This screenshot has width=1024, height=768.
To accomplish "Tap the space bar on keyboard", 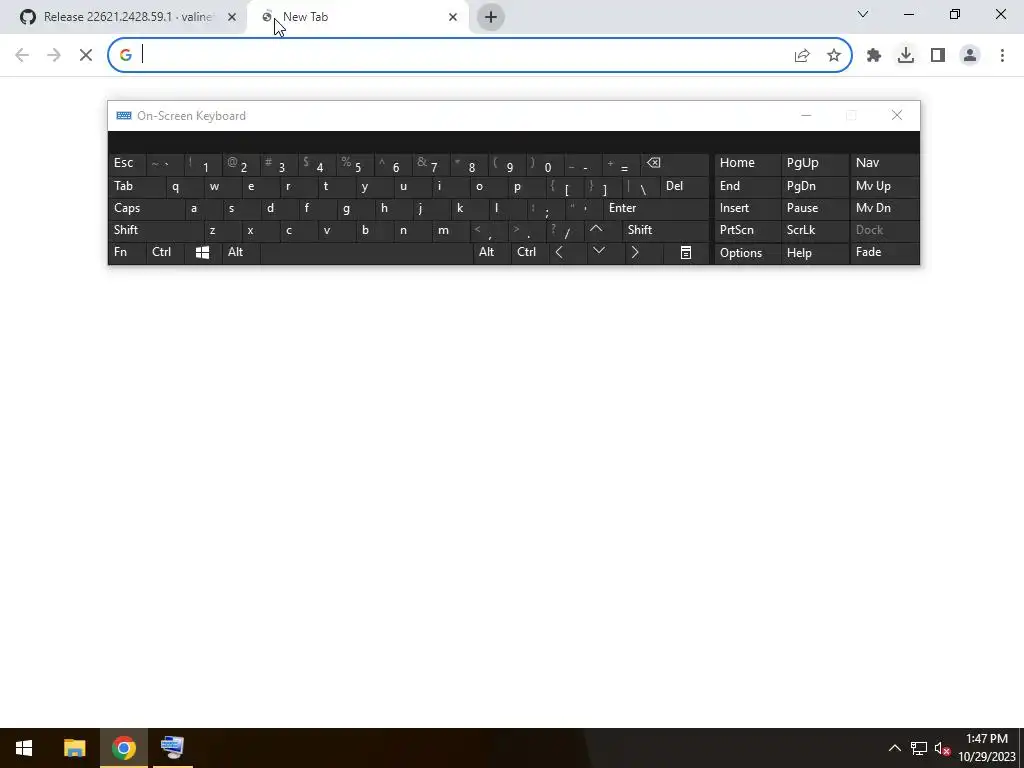I will tap(366, 253).
